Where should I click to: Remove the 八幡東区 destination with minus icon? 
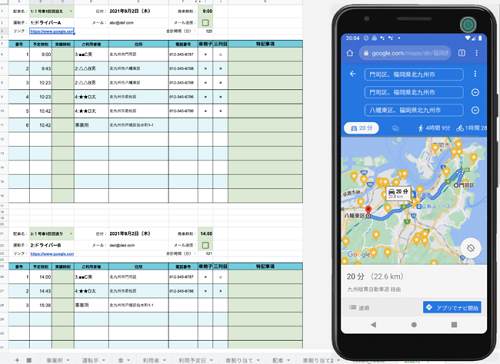pos(475,110)
